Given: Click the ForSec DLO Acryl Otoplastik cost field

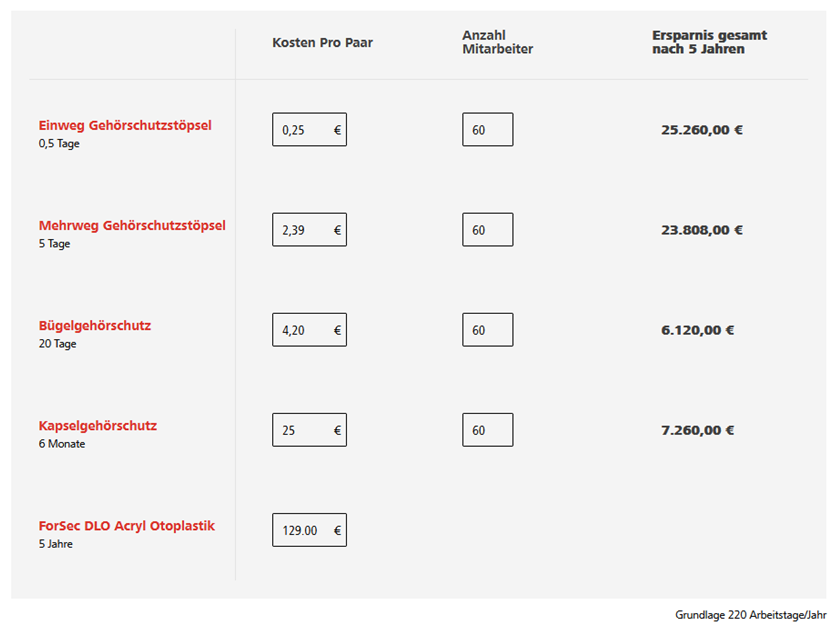Looking at the screenshot, I should pos(309,530).
